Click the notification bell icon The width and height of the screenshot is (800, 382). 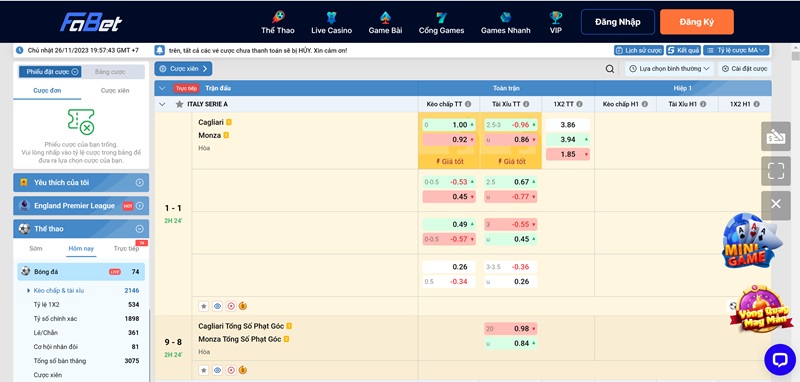[x=160, y=50]
